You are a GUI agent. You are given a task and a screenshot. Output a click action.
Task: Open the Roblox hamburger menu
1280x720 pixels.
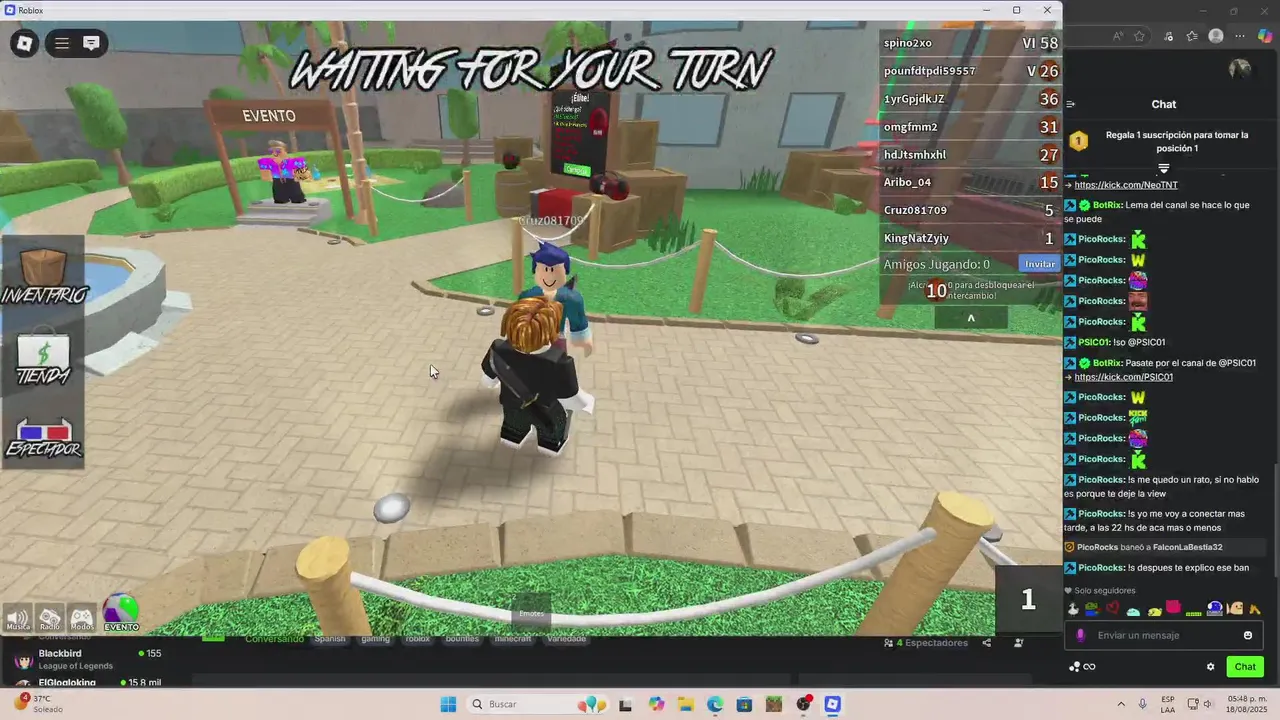pos(62,43)
